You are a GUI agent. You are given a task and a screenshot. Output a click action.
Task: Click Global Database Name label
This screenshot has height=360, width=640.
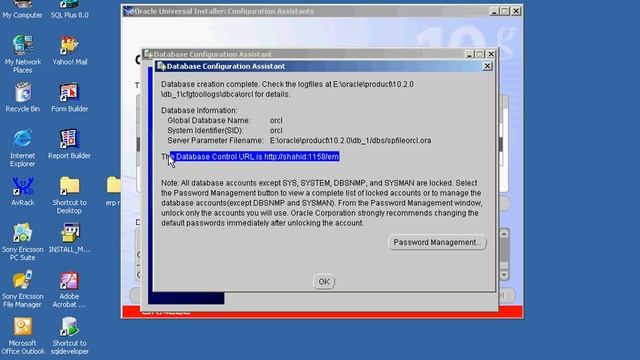pos(209,120)
